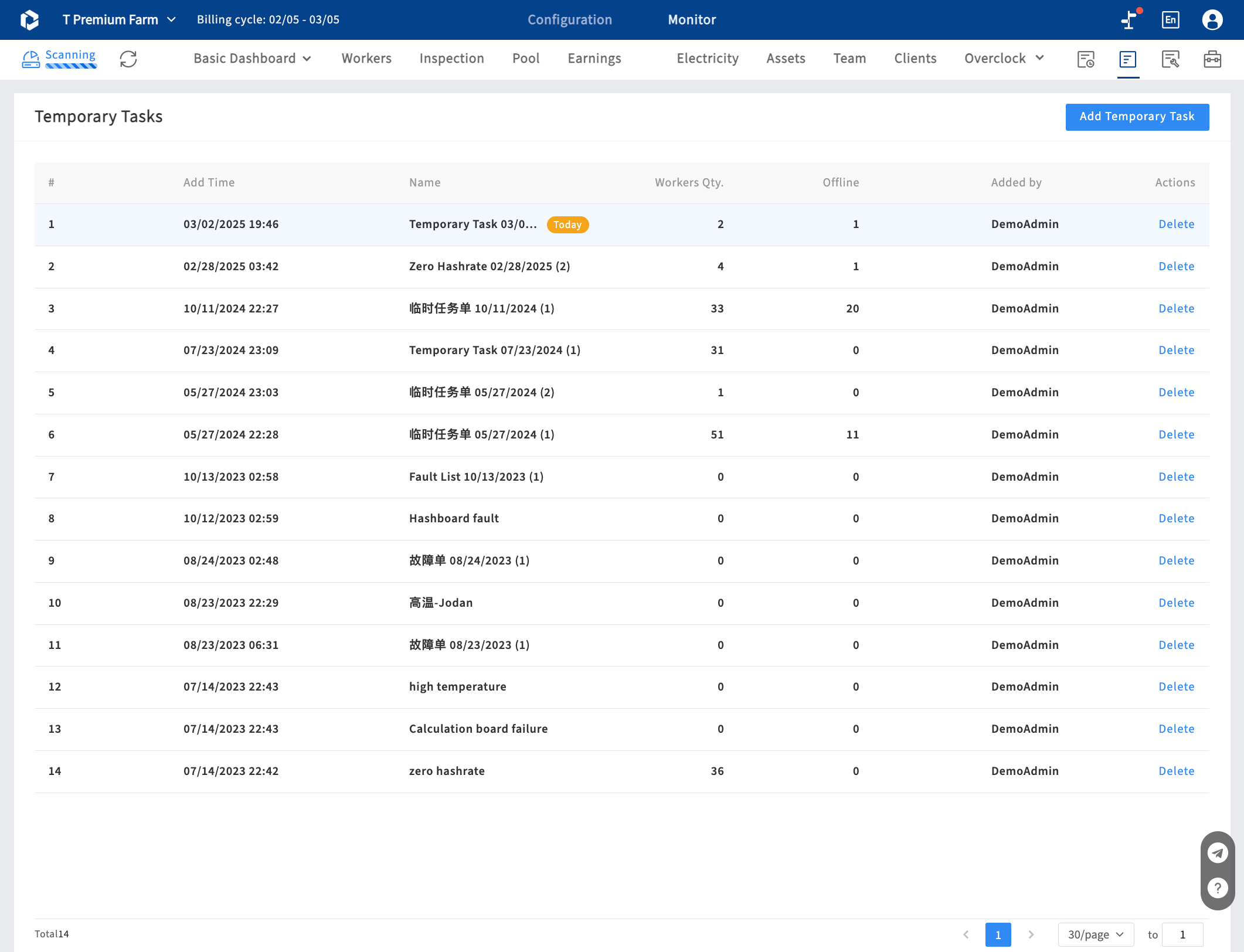Expand the Basic Dashboard menu
The image size is (1244, 952).
pos(252,59)
